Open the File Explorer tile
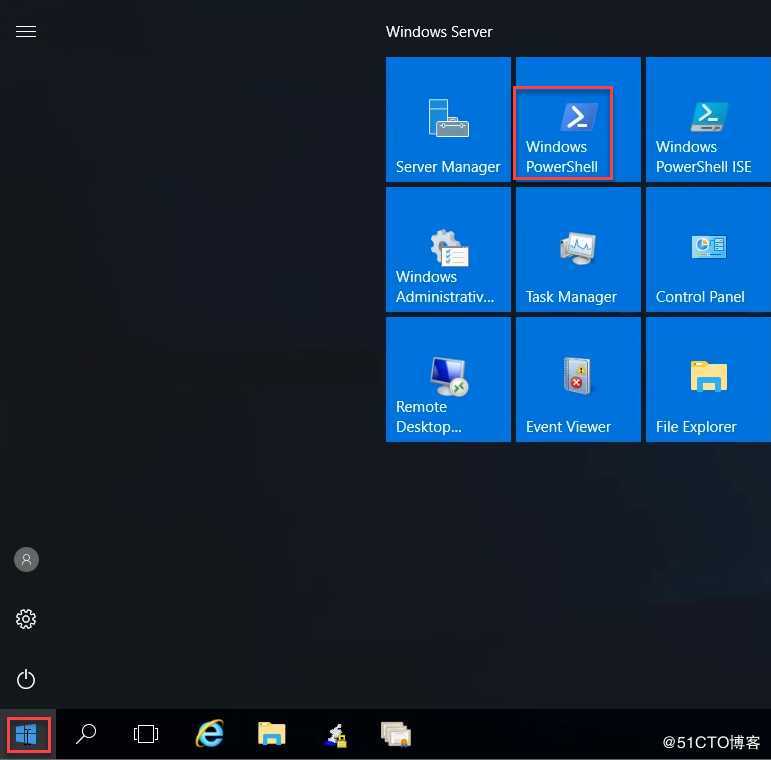771x760 pixels. click(x=707, y=380)
